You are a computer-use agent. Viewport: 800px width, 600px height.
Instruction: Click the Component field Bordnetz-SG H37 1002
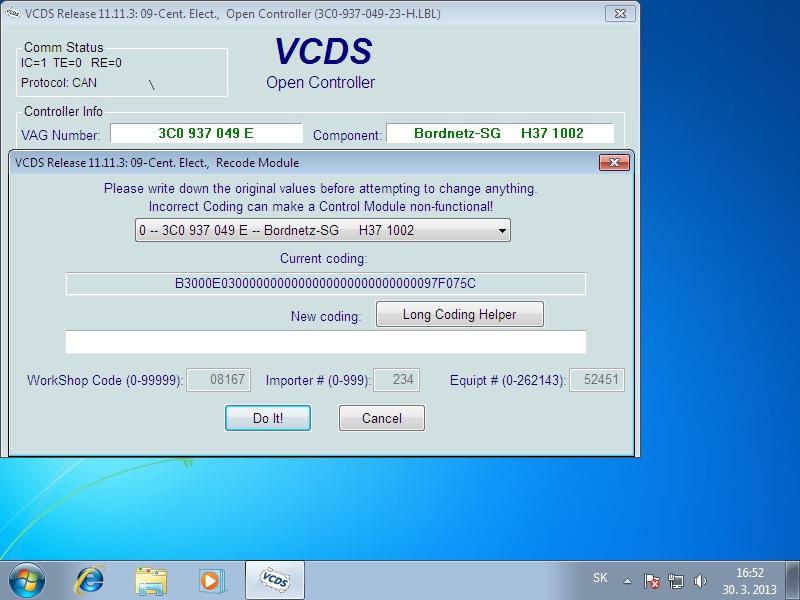click(x=500, y=134)
